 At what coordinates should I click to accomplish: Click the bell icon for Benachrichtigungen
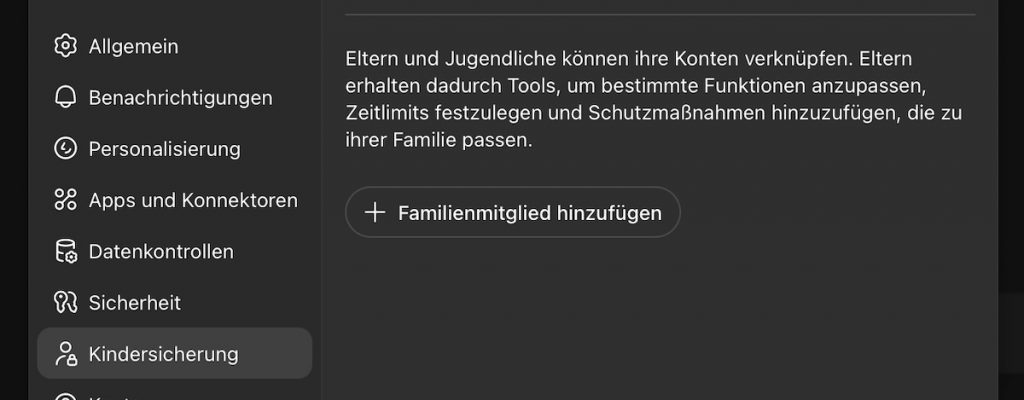65,98
